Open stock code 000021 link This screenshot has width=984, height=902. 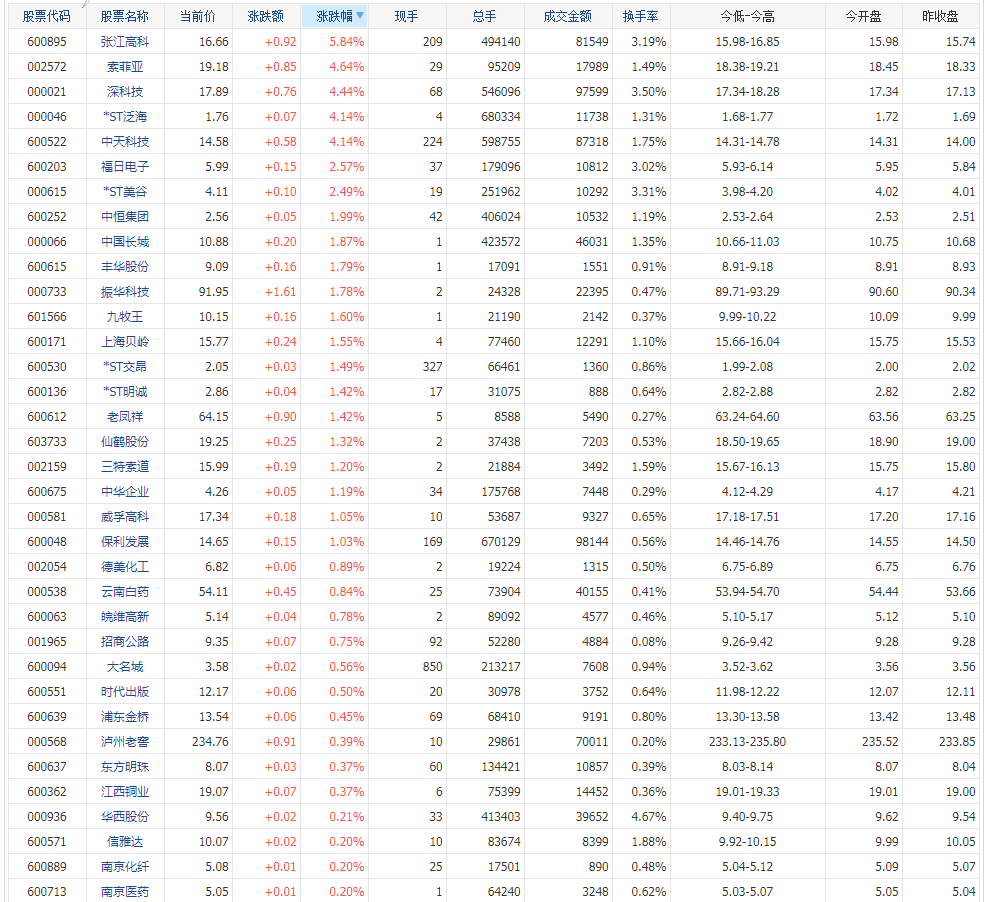coord(47,92)
